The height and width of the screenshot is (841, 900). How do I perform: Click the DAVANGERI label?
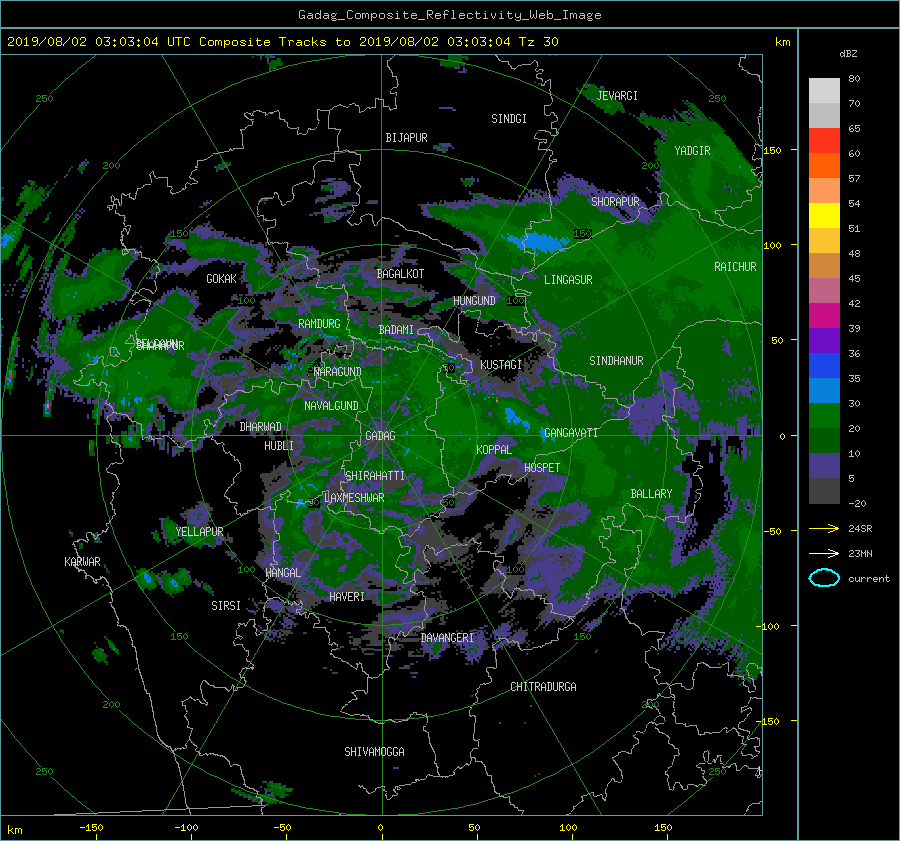447,638
